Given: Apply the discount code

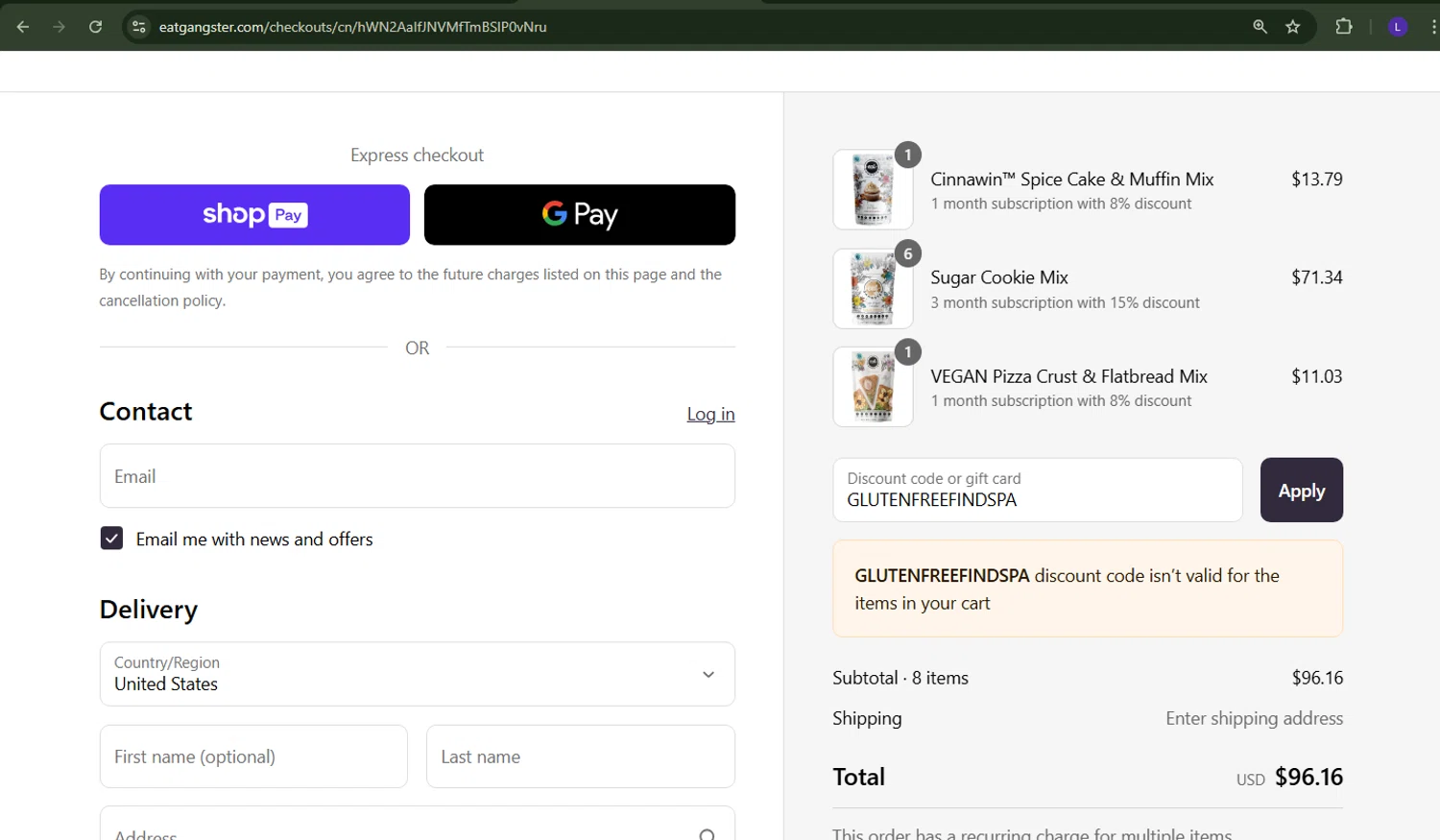Looking at the screenshot, I should pos(1302,490).
